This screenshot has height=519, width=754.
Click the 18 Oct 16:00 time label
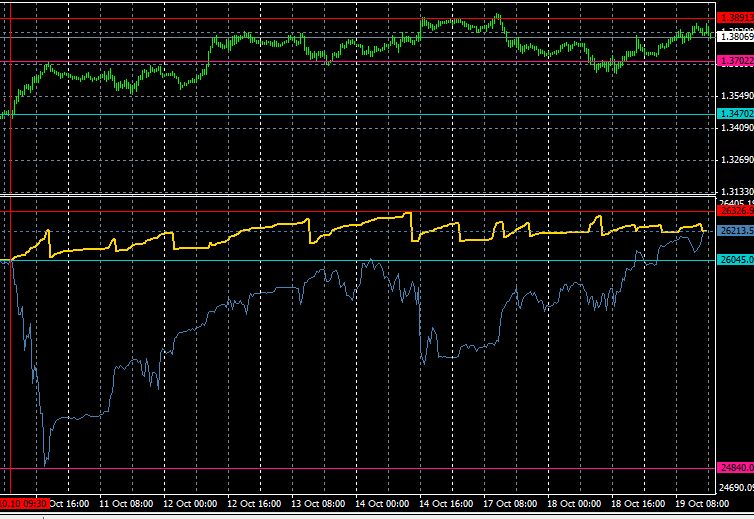click(x=638, y=504)
